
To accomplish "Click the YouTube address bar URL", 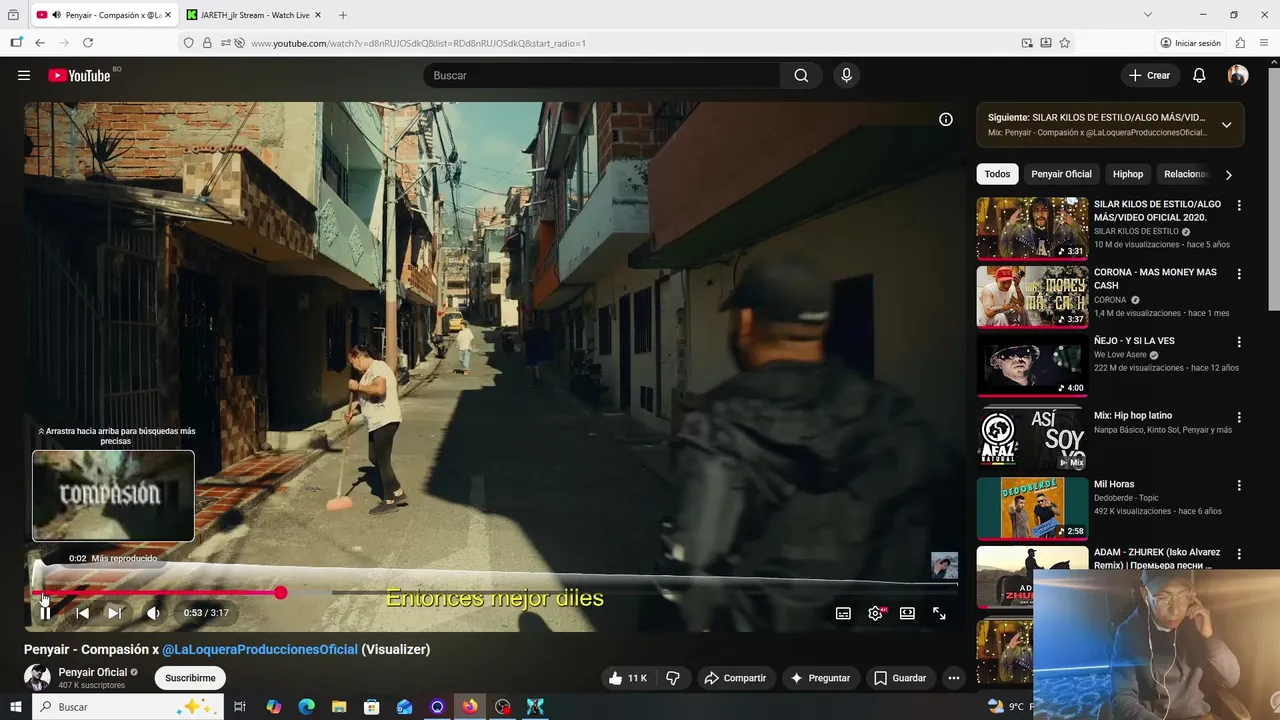I will 418,43.
